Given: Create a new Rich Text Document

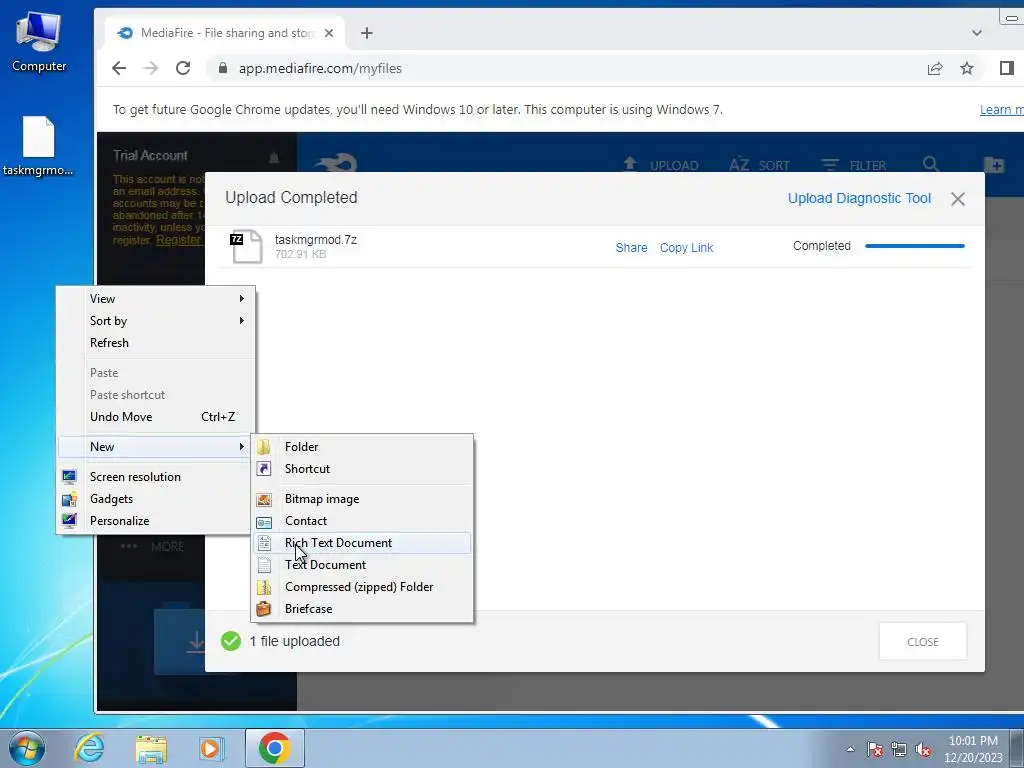Looking at the screenshot, I should coord(362,543).
